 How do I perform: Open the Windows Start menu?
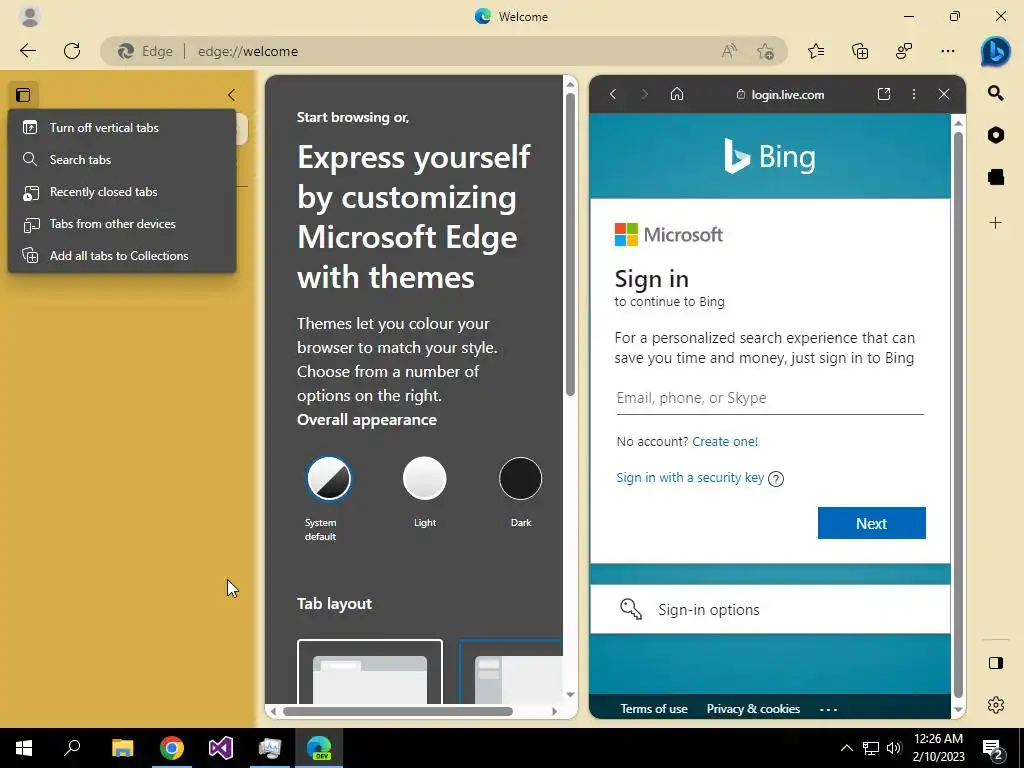tap(24, 748)
